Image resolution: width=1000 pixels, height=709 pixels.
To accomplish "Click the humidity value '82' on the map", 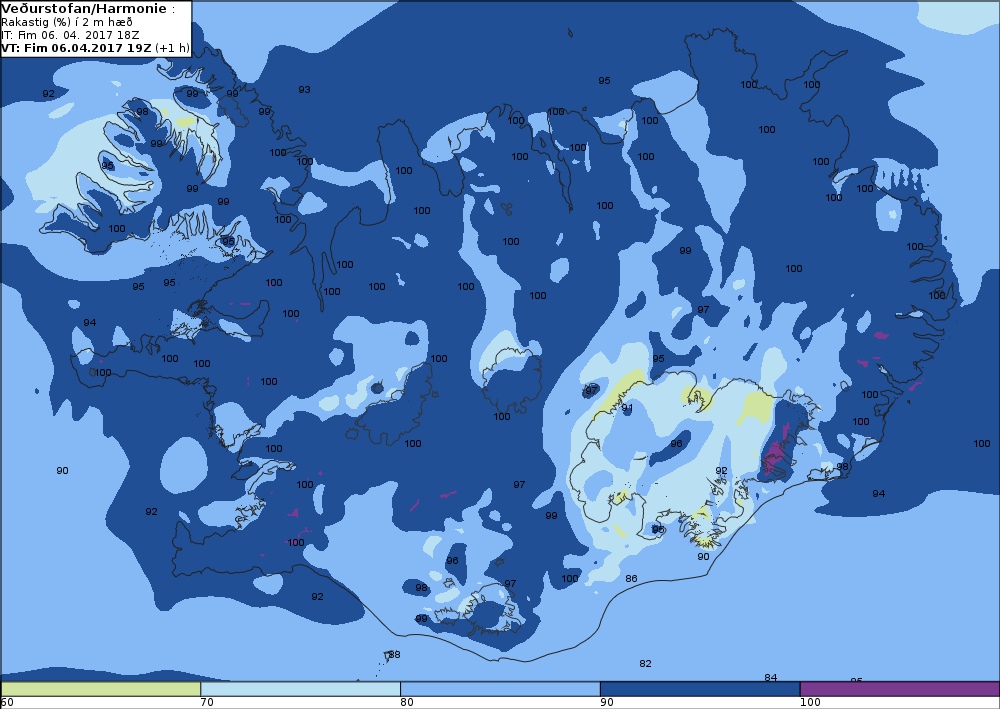I will click(x=645, y=664).
